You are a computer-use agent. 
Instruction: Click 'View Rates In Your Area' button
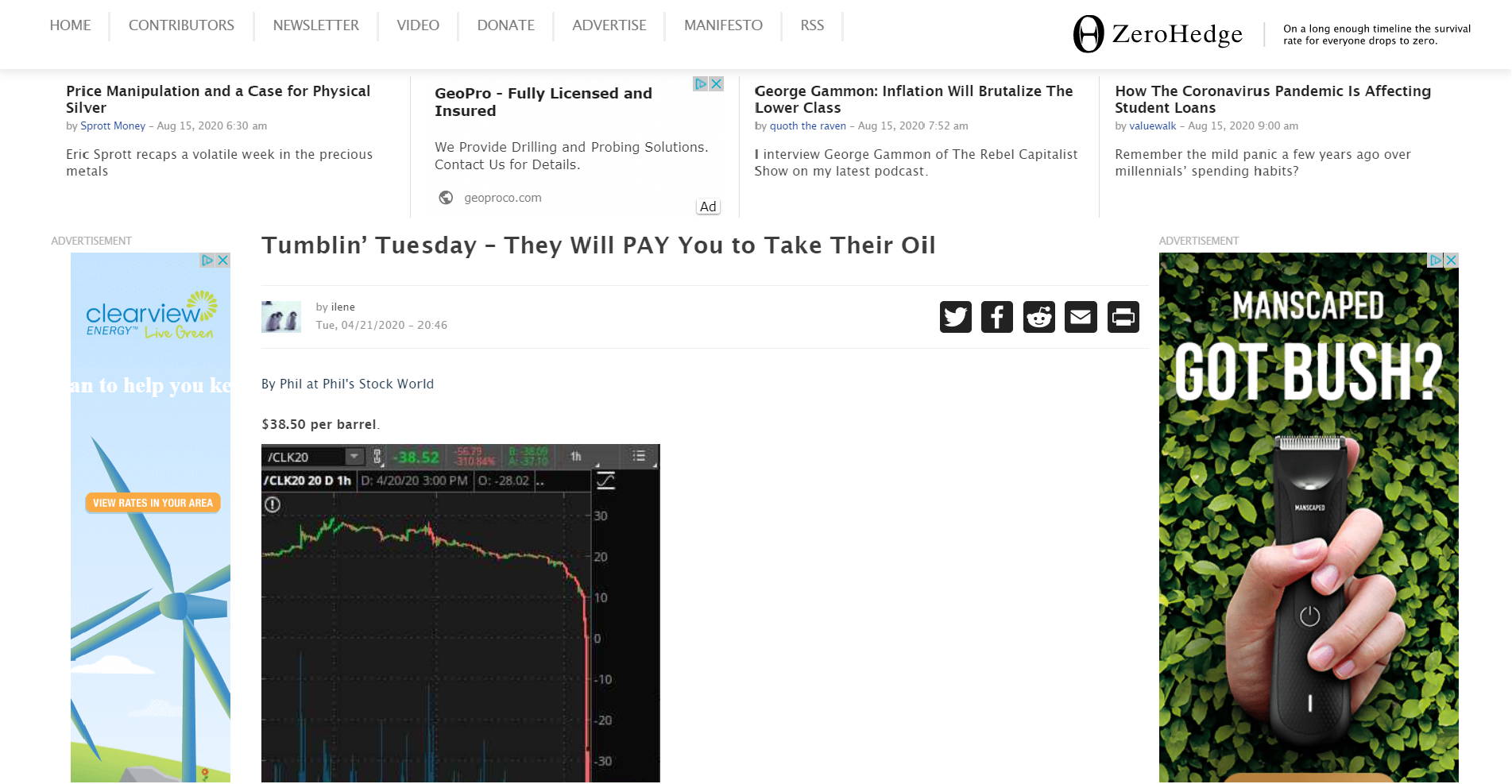point(153,503)
